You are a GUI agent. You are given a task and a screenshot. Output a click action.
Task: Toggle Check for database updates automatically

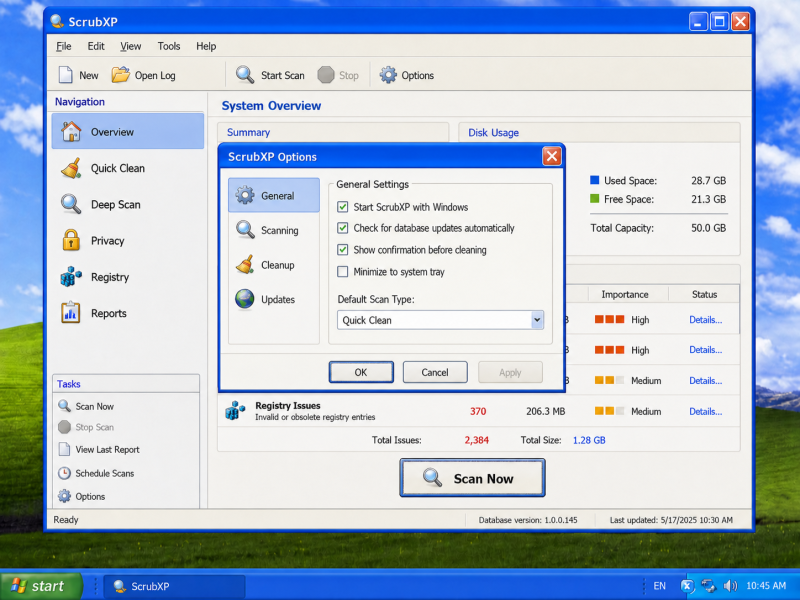coord(343,228)
